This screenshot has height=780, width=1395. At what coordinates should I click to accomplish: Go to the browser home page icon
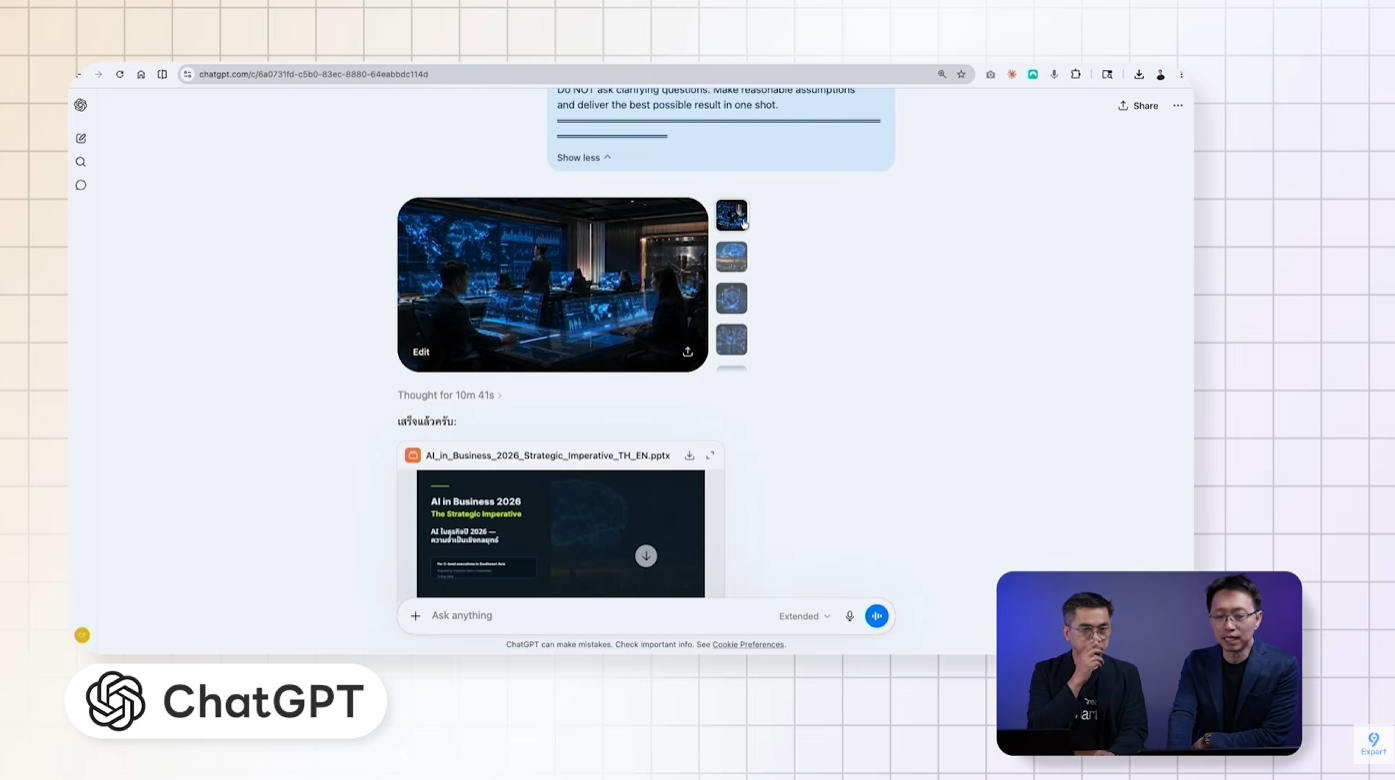(141, 74)
